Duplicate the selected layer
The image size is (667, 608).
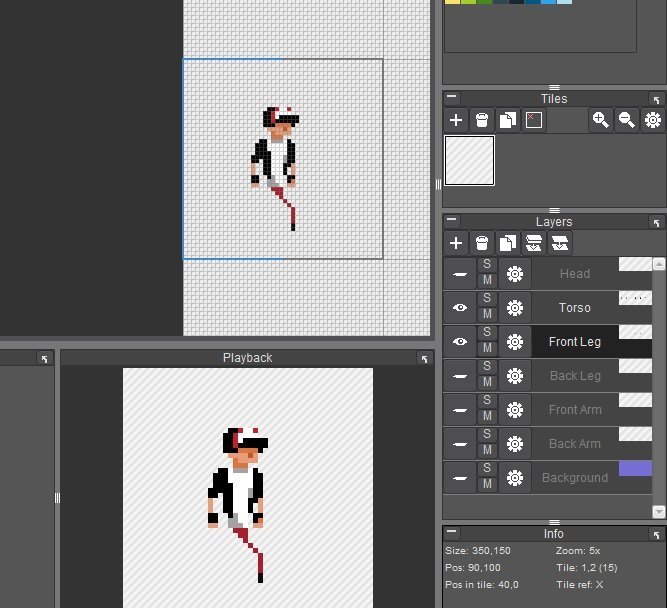[x=508, y=243]
